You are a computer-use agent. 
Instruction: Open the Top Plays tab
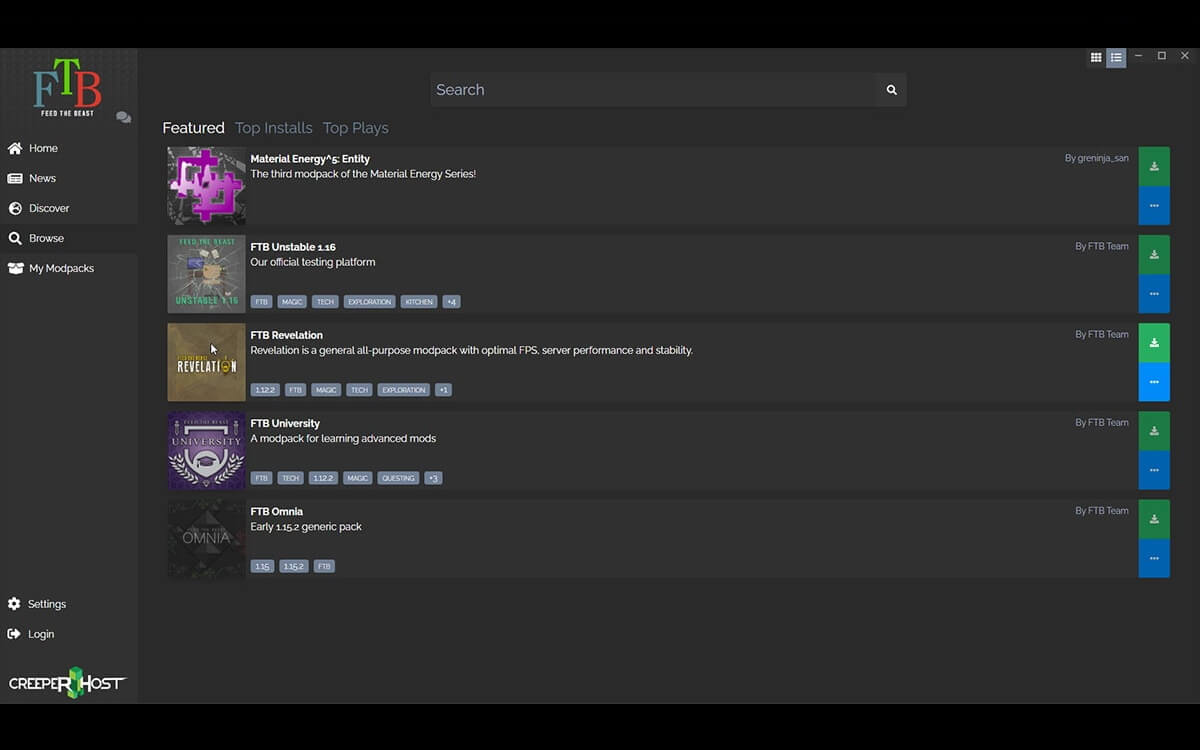click(355, 128)
